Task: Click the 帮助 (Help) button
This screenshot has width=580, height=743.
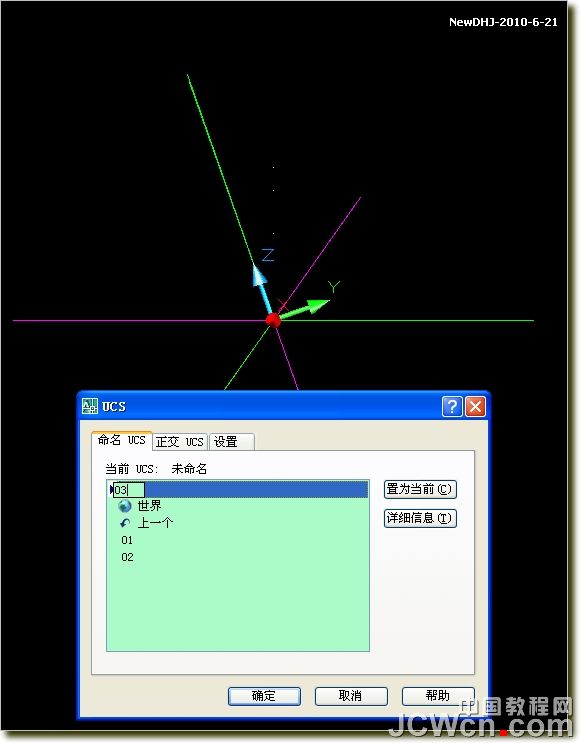Action: tap(438, 696)
